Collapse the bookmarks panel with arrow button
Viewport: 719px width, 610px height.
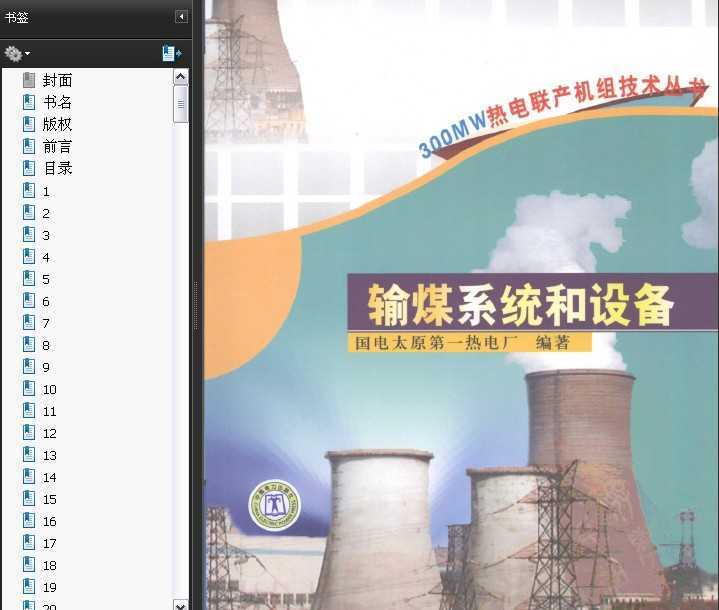pos(182,17)
